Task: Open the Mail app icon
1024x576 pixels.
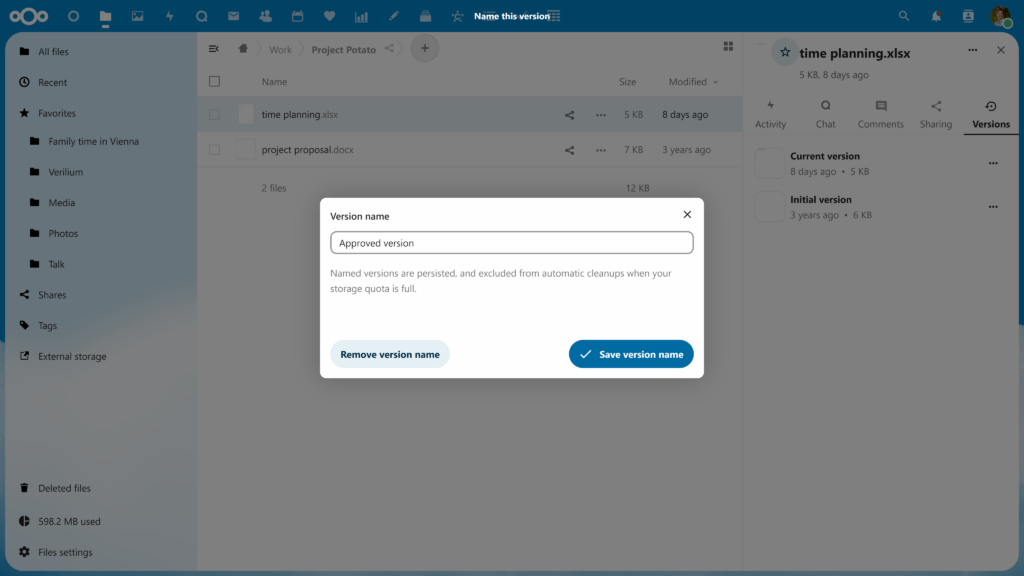Action: (233, 15)
